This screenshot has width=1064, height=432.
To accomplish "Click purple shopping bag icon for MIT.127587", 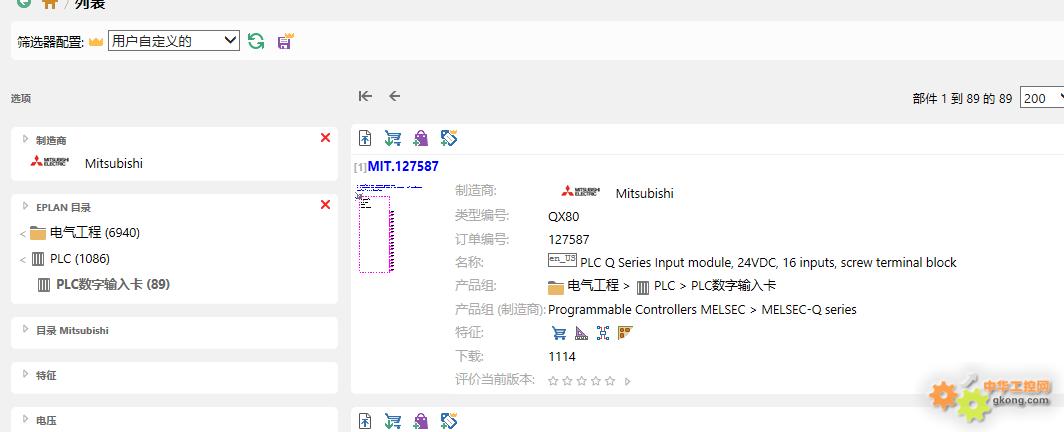I will pos(421,138).
